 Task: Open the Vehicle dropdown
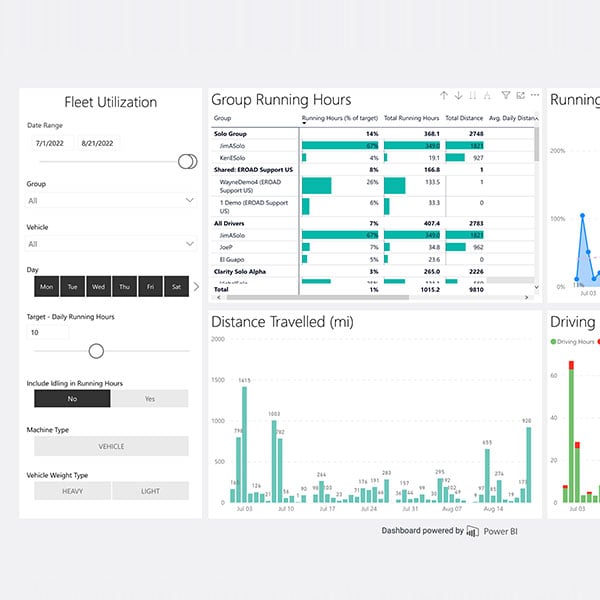[x=111, y=244]
